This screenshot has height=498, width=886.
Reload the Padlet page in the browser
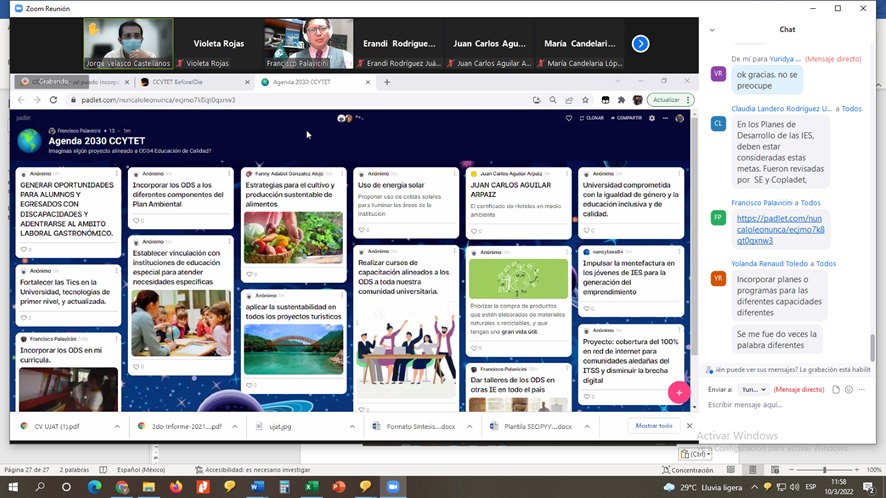pyautogui.click(x=53, y=100)
